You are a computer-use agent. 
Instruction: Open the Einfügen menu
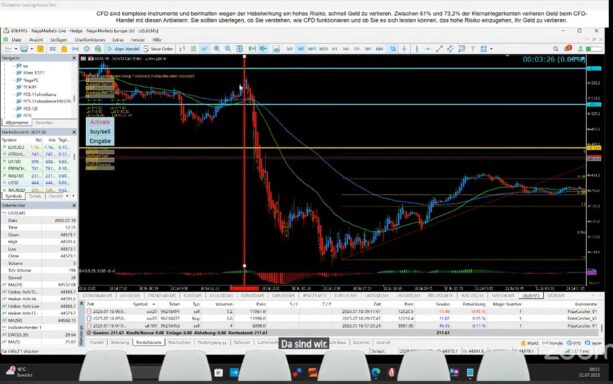[59, 40]
